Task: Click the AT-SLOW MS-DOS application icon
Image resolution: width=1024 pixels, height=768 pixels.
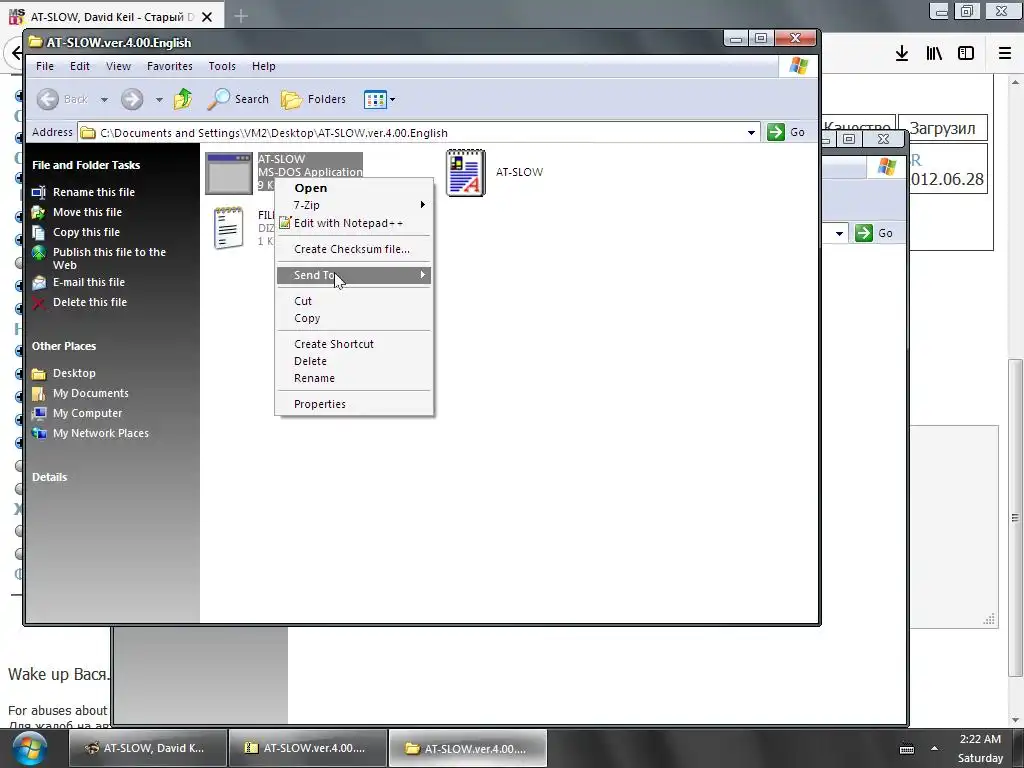Action: (x=229, y=173)
